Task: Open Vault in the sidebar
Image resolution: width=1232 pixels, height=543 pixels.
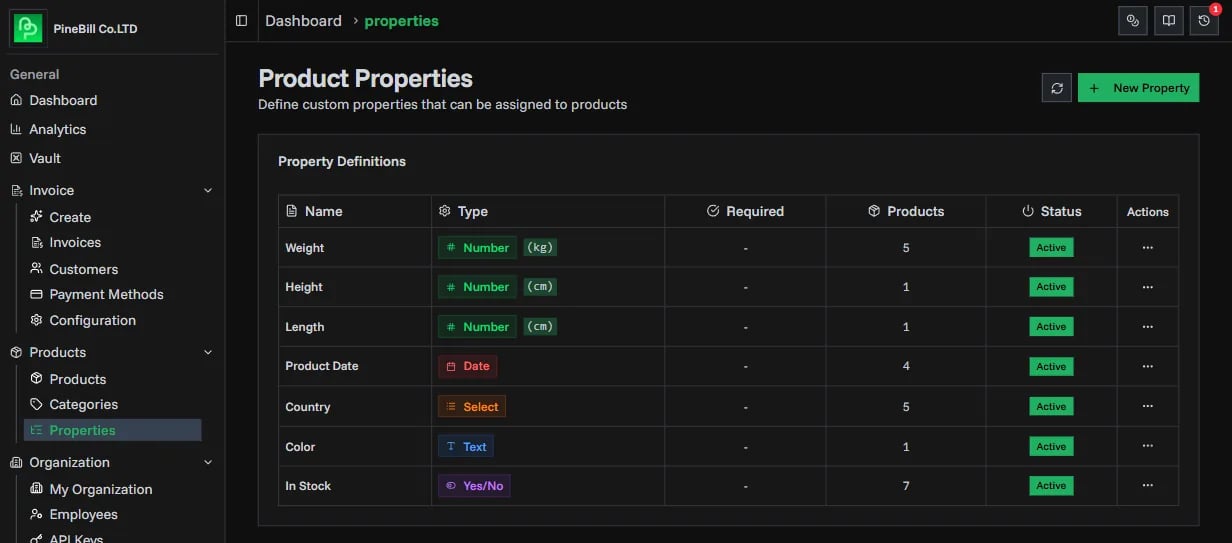Action: pyautogui.click(x=44, y=158)
